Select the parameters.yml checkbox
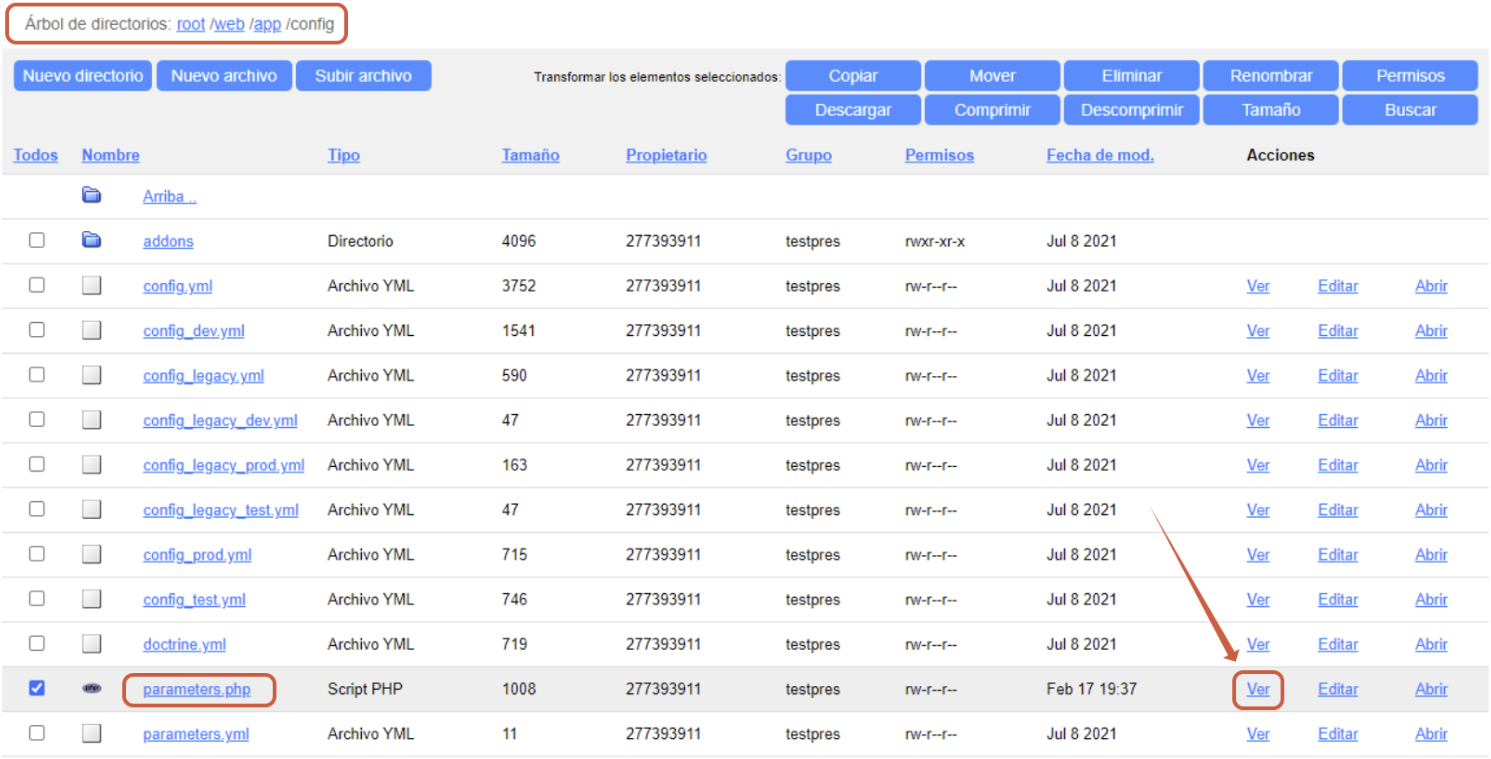 tap(37, 733)
